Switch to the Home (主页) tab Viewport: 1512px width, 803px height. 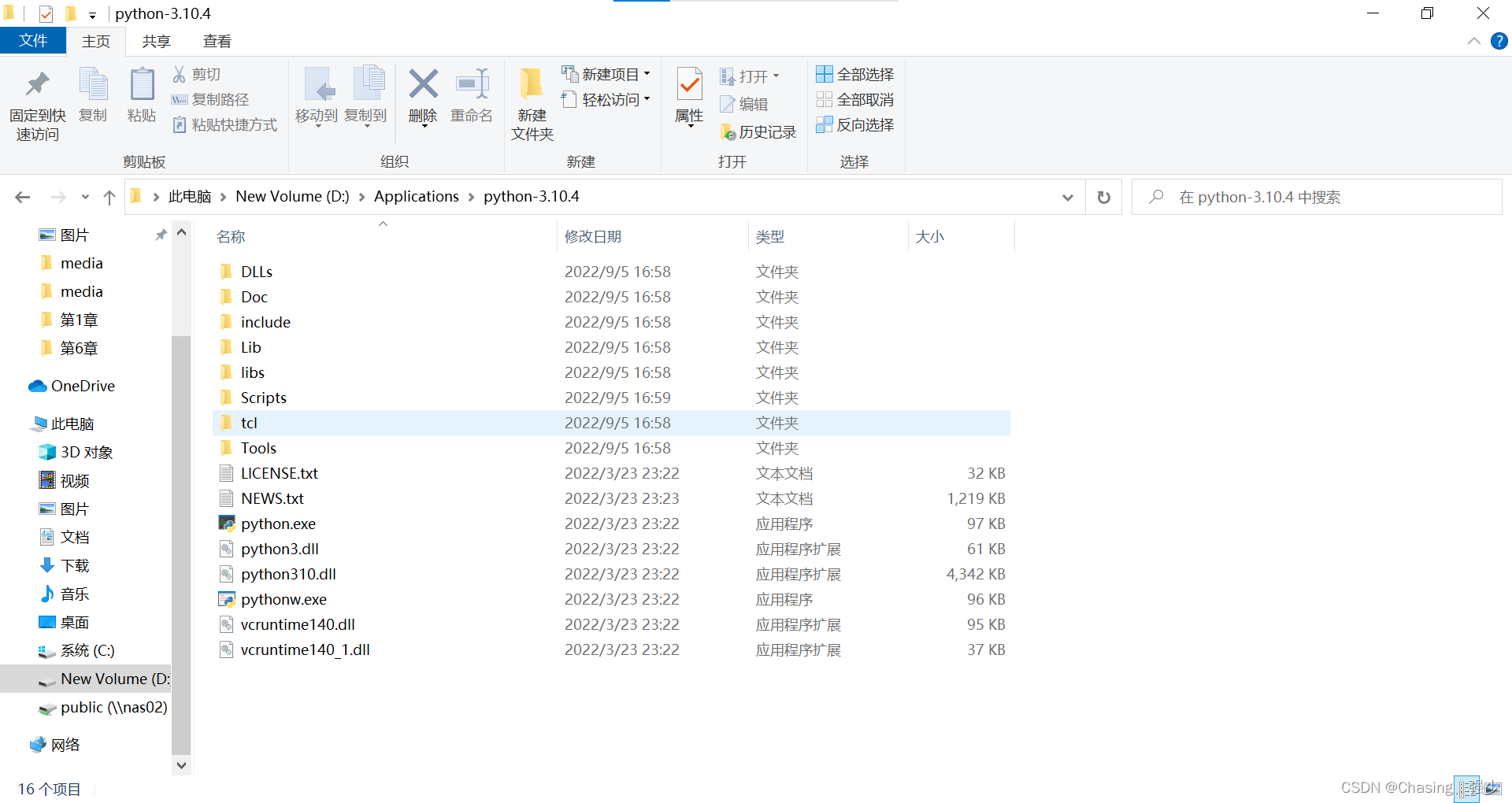click(96, 41)
